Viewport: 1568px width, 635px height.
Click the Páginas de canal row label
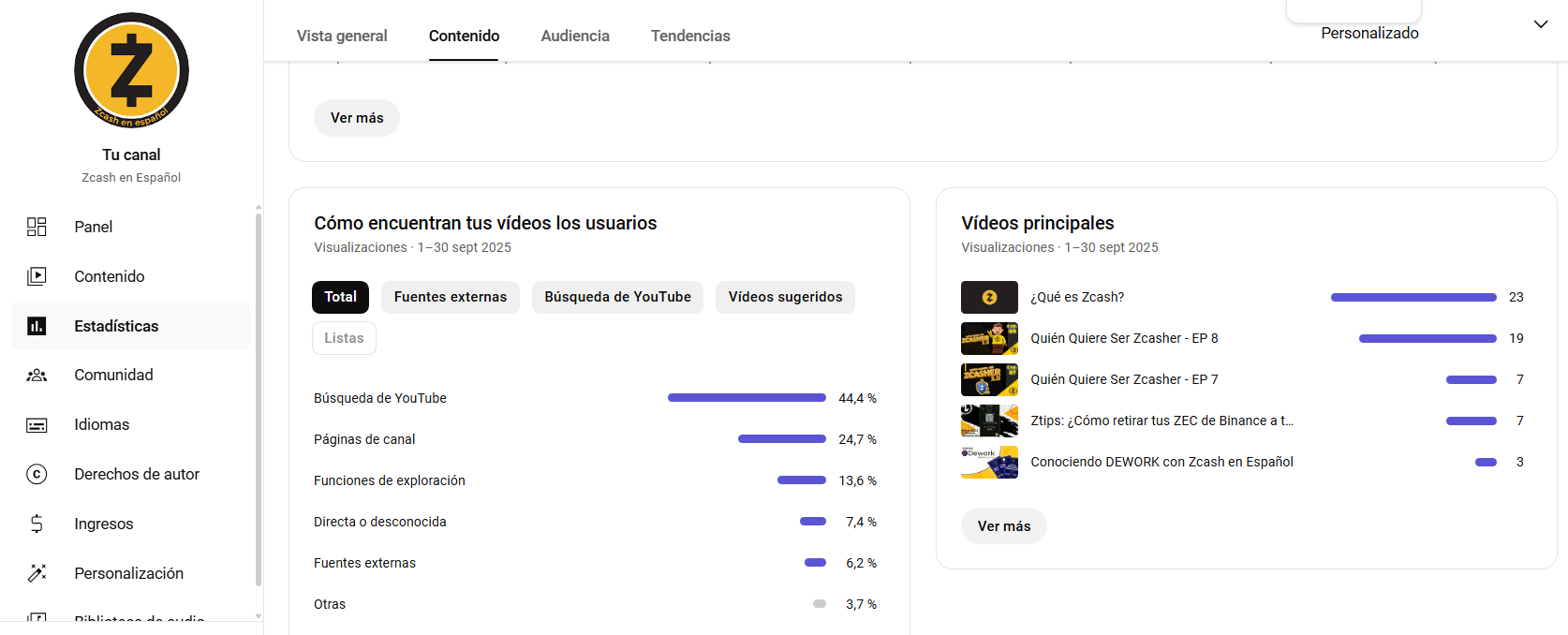[x=364, y=439]
